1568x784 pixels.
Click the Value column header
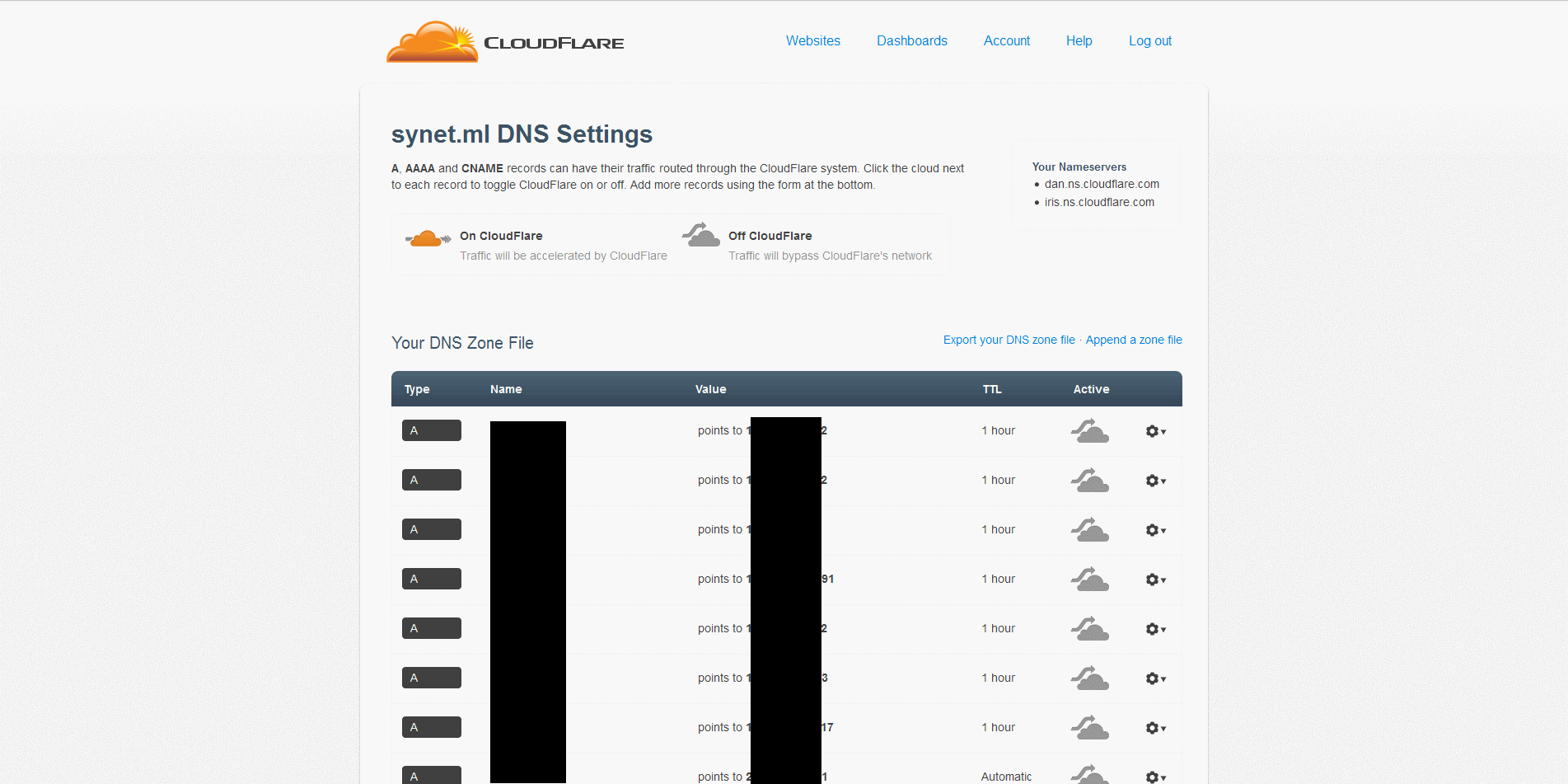(x=710, y=389)
